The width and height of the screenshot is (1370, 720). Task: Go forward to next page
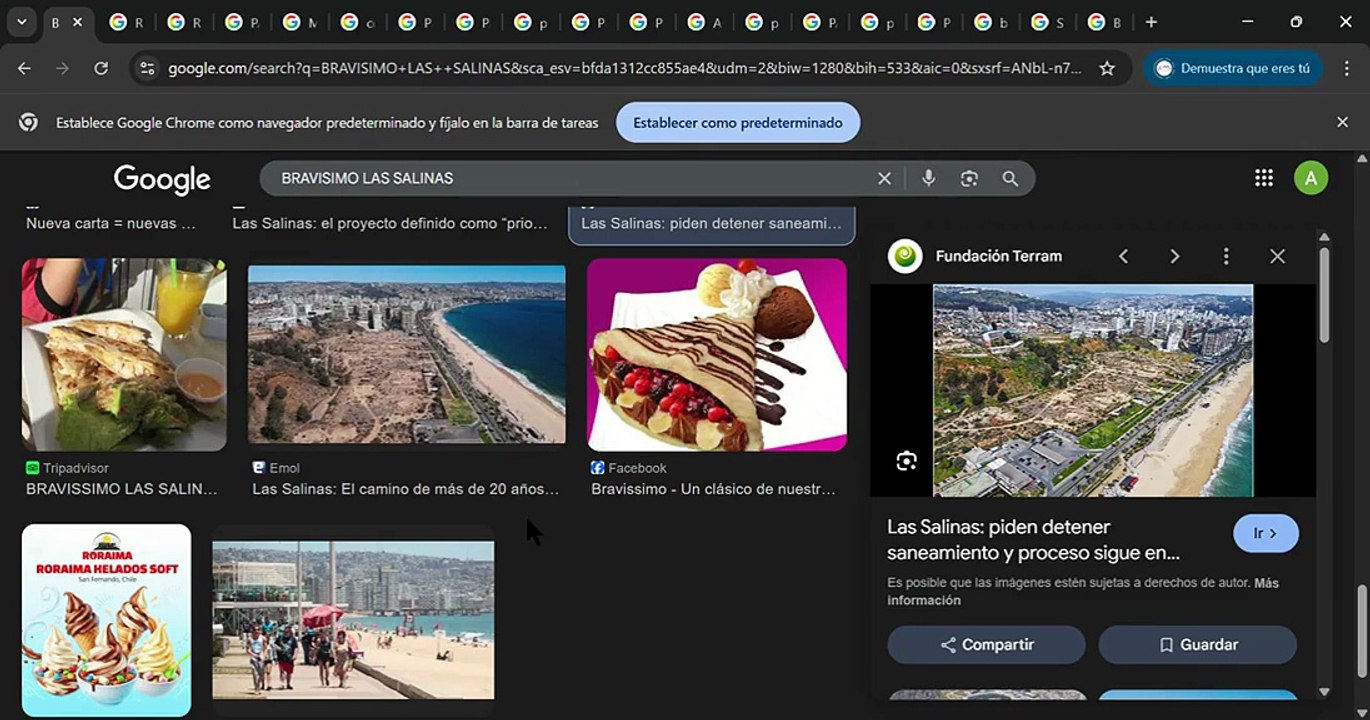(62, 68)
